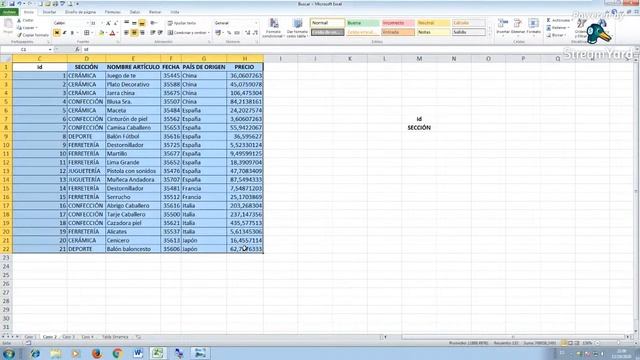Viewport: 640px width, 360px height.
Task: Click the Formato cells button
Action: 533,27
